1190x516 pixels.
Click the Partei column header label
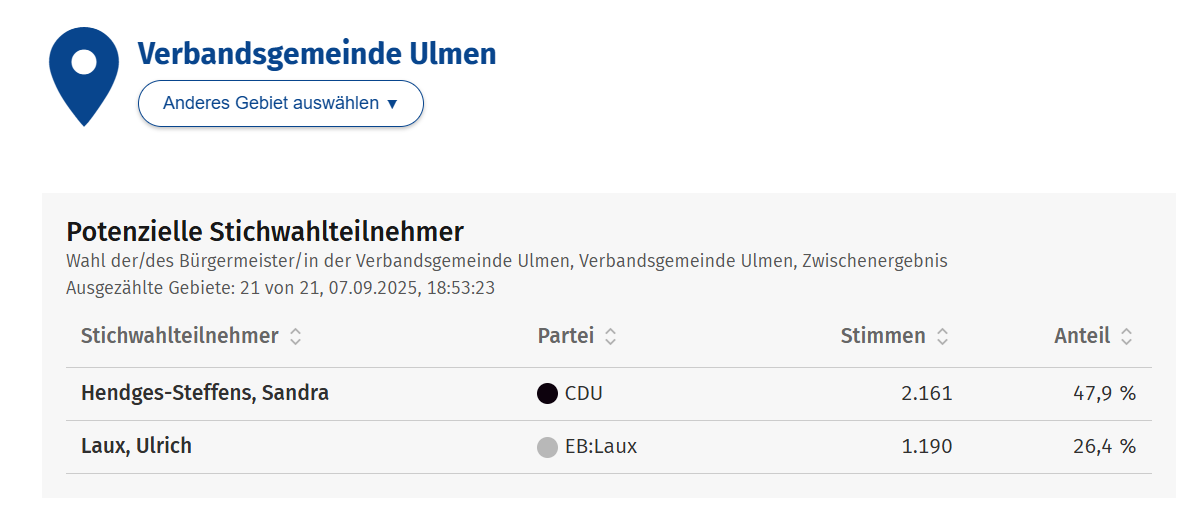click(565, 336)
